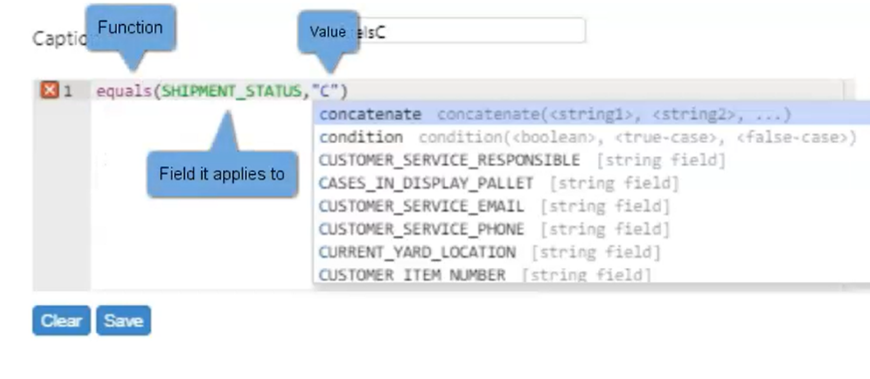Choose CUSTOMER_ITEM_NUMBER string field suggestion
870x379 pixels.
coord(591,274)
